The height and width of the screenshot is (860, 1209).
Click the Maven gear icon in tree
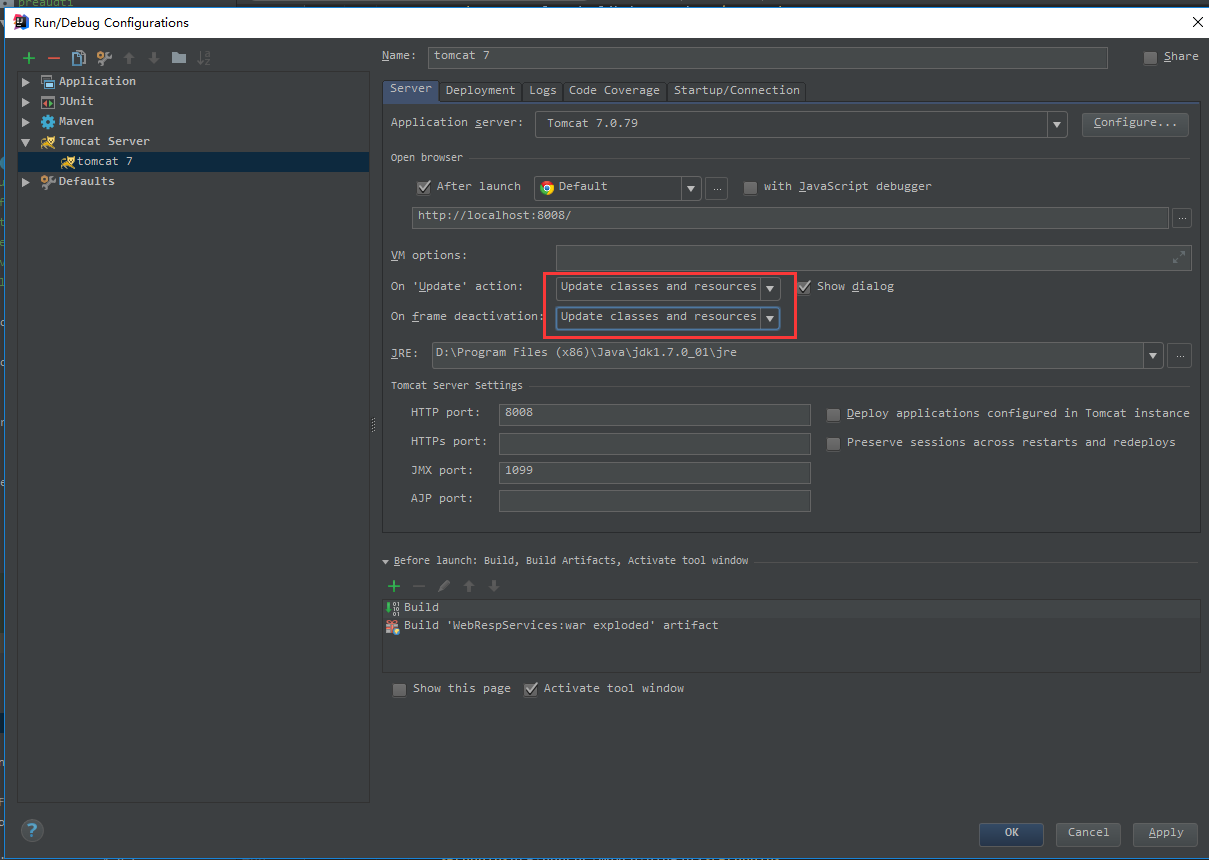pos(47,122)
